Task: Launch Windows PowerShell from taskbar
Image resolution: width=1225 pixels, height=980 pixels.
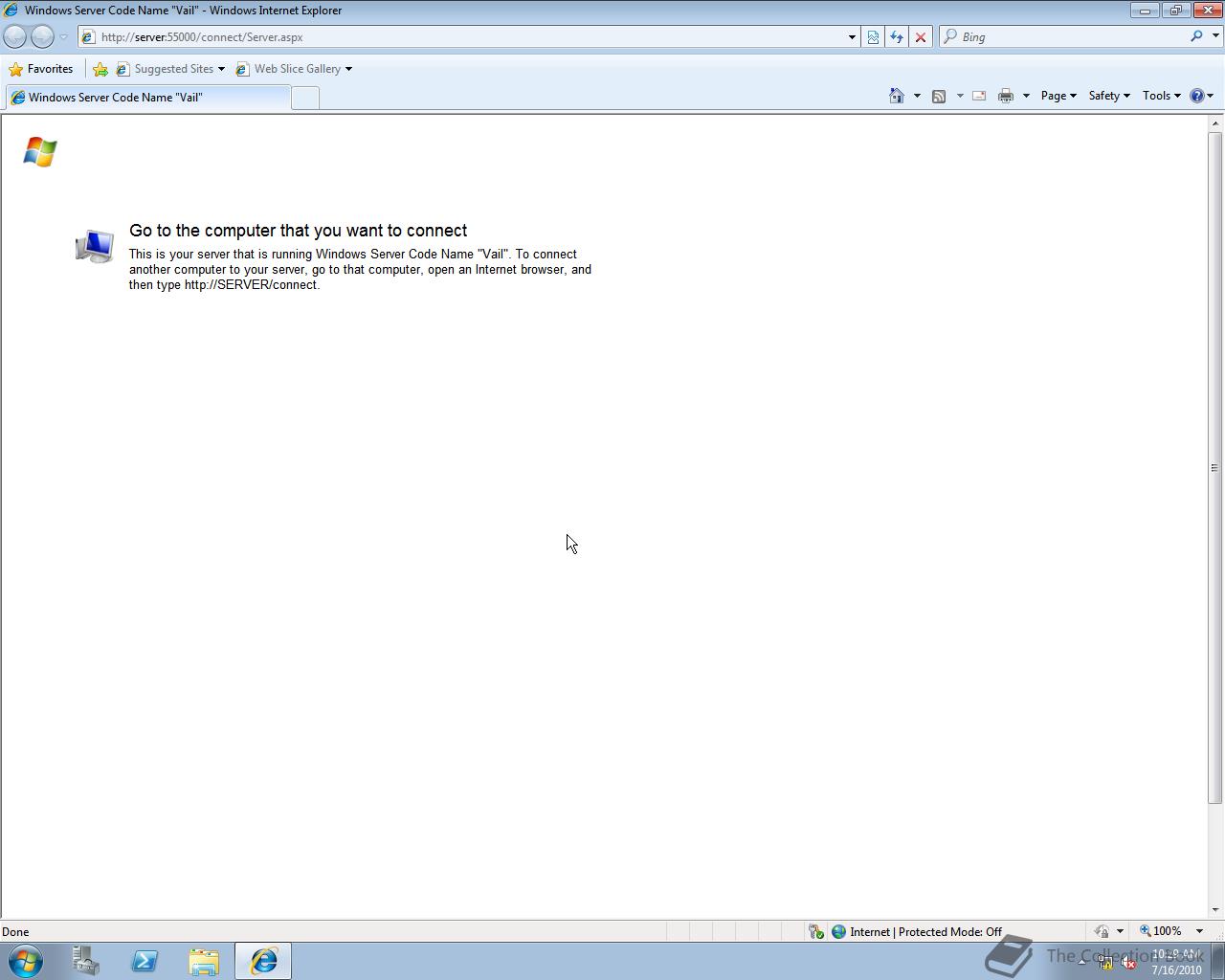Action: coord(145,961)
